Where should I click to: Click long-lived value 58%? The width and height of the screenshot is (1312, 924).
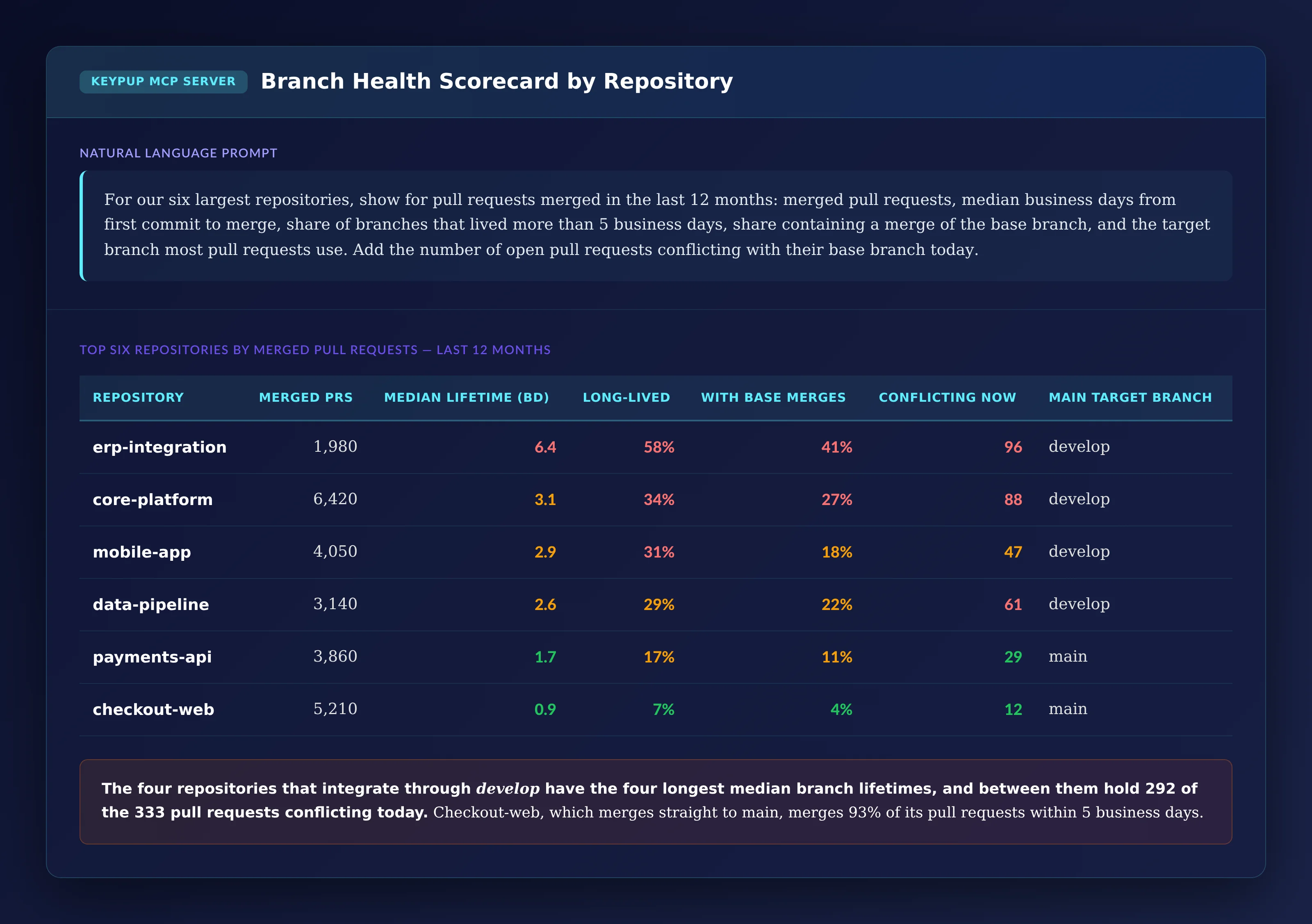click(659, 447)
